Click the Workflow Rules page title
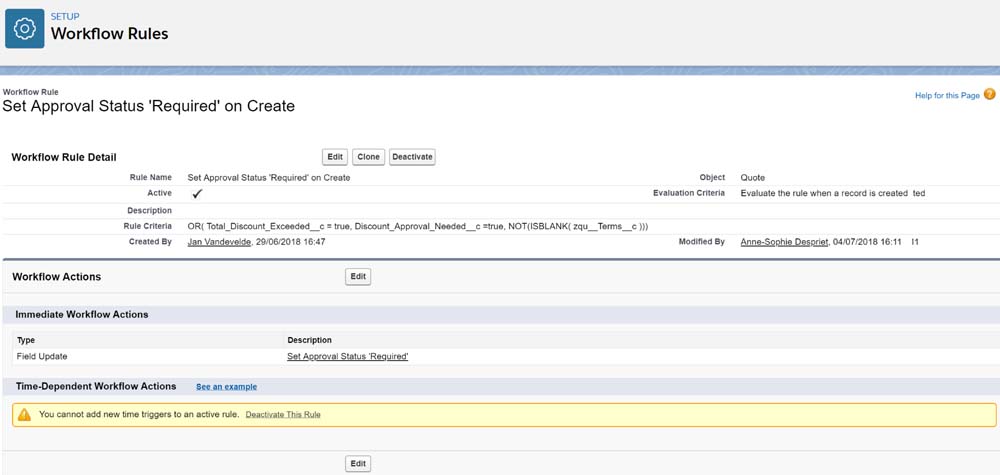 point(109,34)
